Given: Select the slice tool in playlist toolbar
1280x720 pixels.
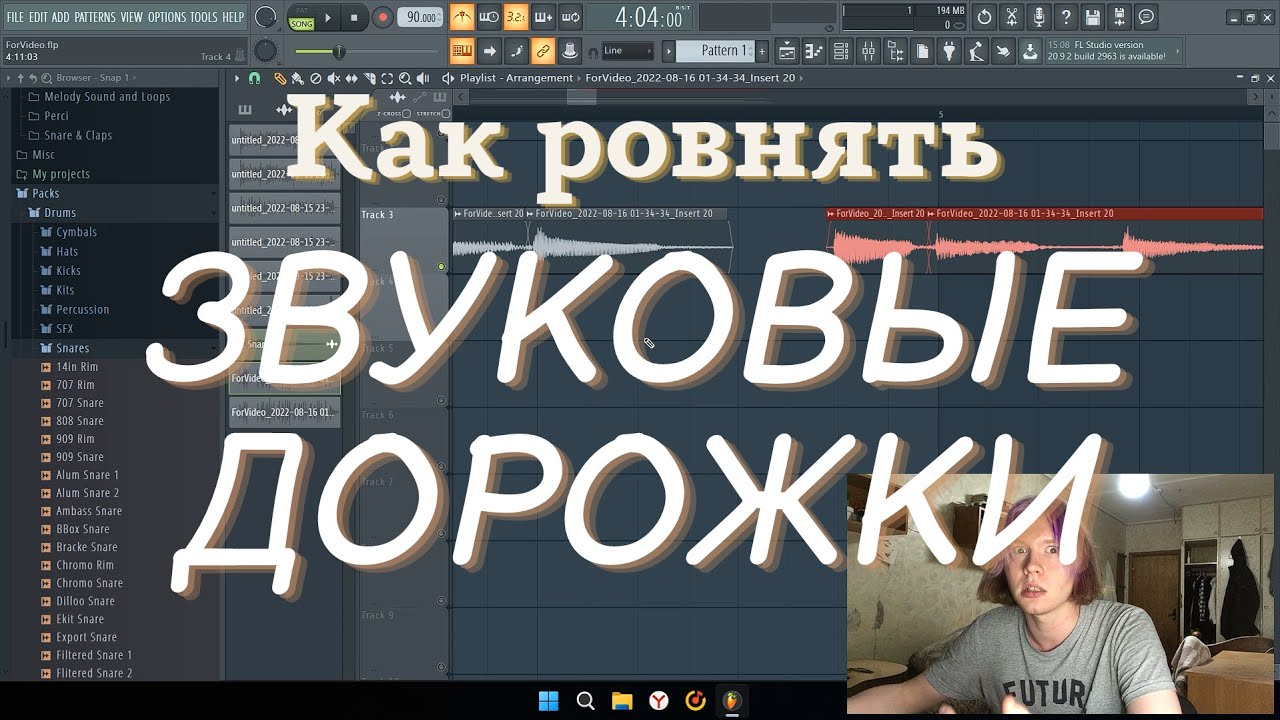Looking at the screenshot, I should pos(370,78).
